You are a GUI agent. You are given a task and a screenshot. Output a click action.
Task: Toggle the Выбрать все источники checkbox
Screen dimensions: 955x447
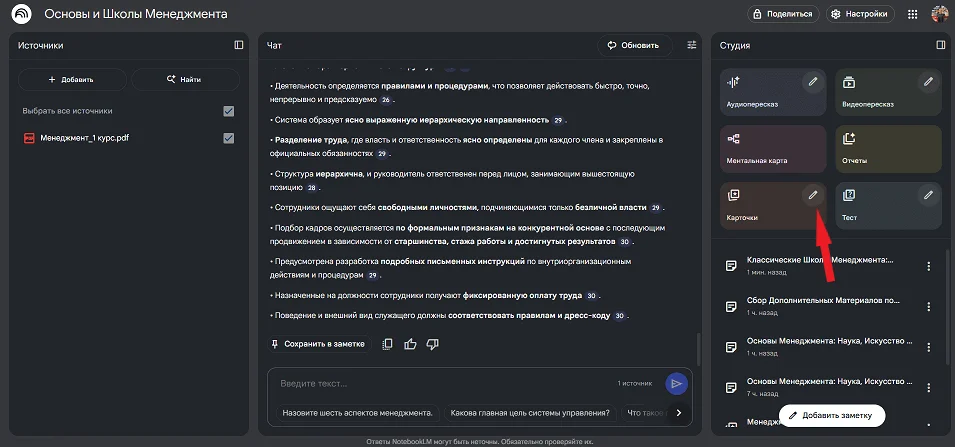[229, 111]
